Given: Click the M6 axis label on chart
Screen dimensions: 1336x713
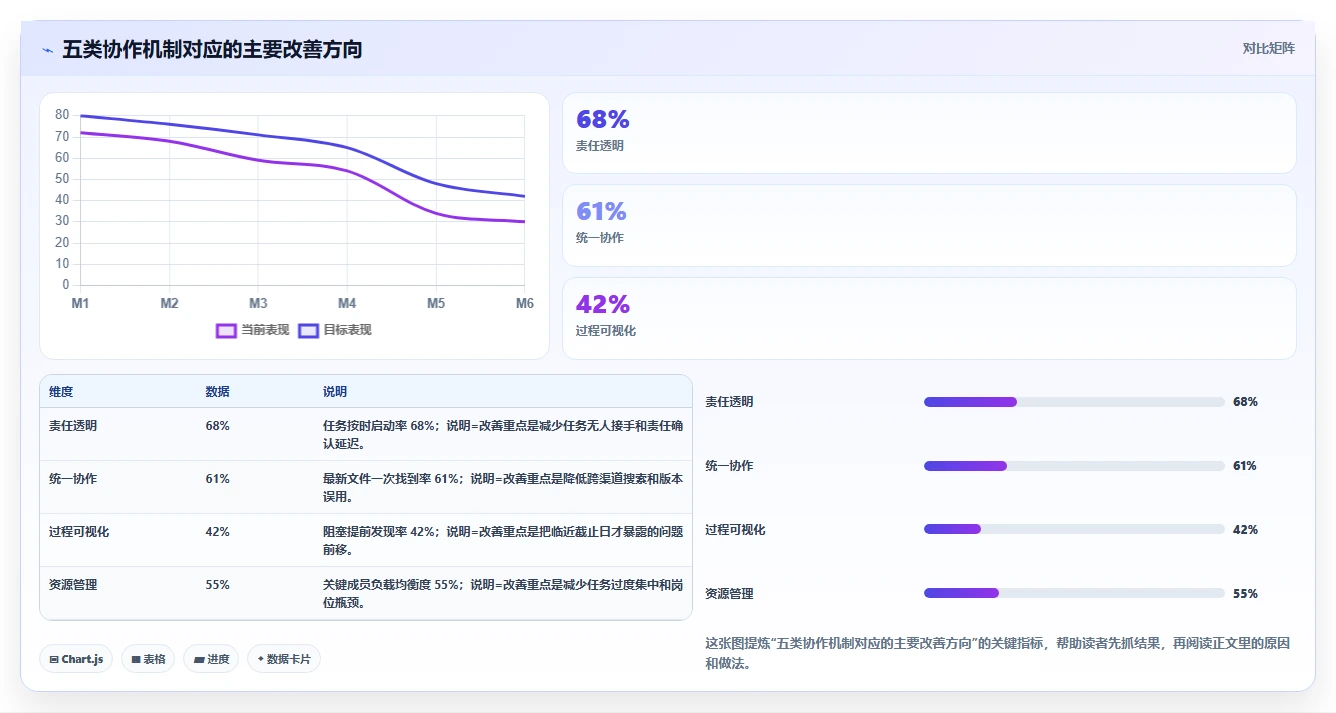Looking at the screenshot, I should 523,303.
